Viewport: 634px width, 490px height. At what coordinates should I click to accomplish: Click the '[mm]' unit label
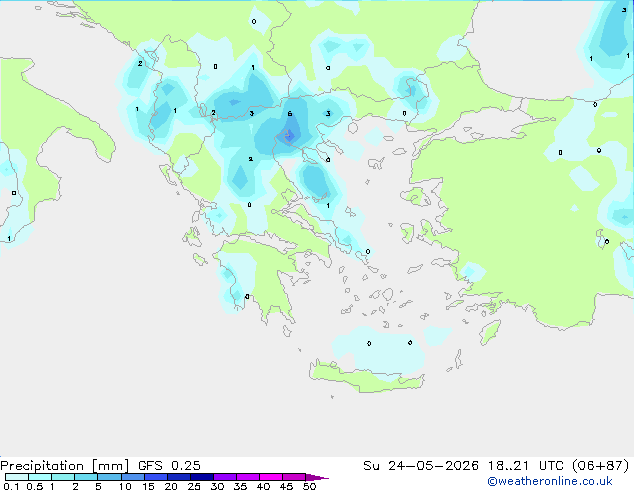coord(110,466)
